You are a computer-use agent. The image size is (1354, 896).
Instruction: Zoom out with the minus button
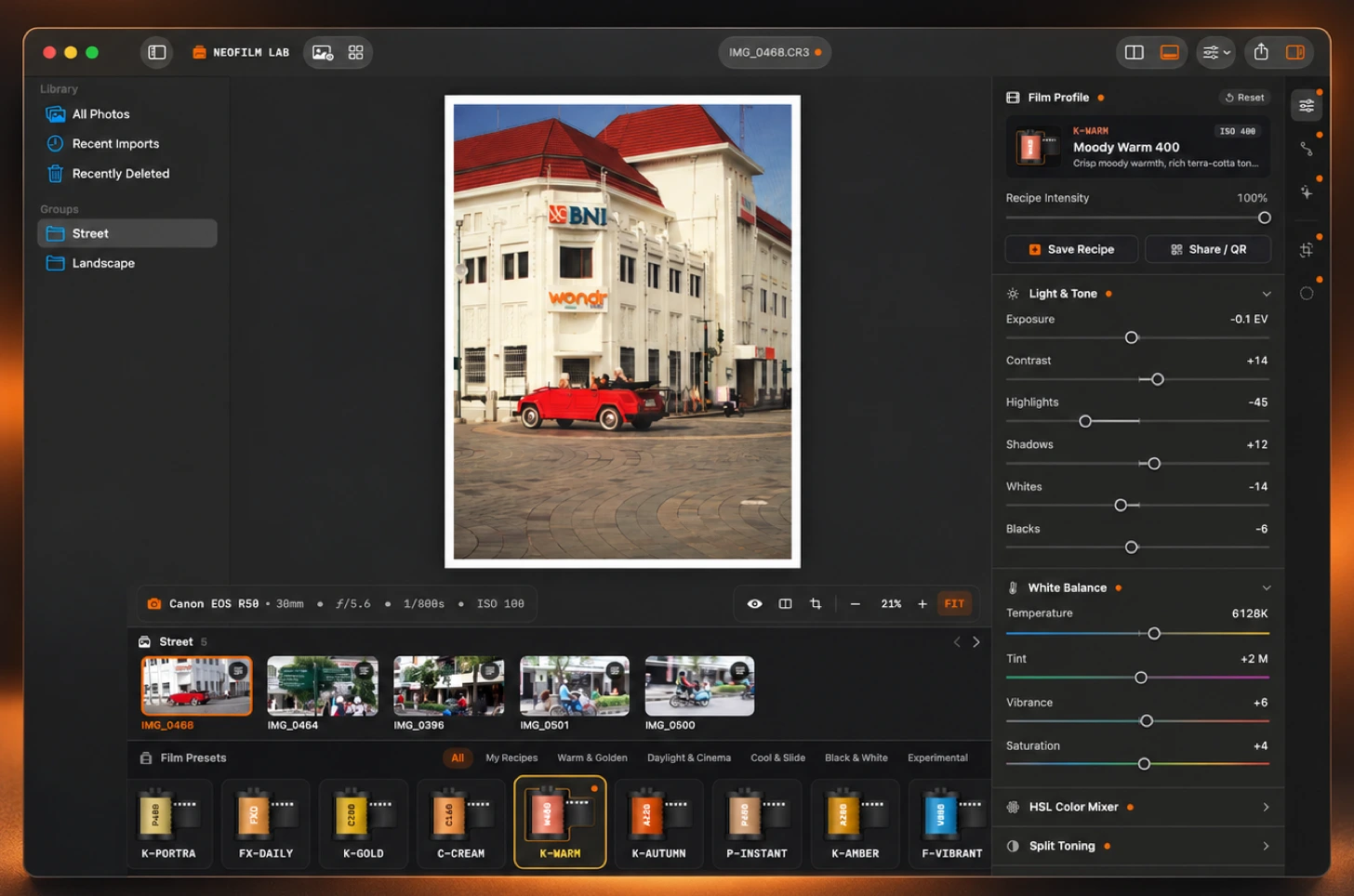click(856, 604)
